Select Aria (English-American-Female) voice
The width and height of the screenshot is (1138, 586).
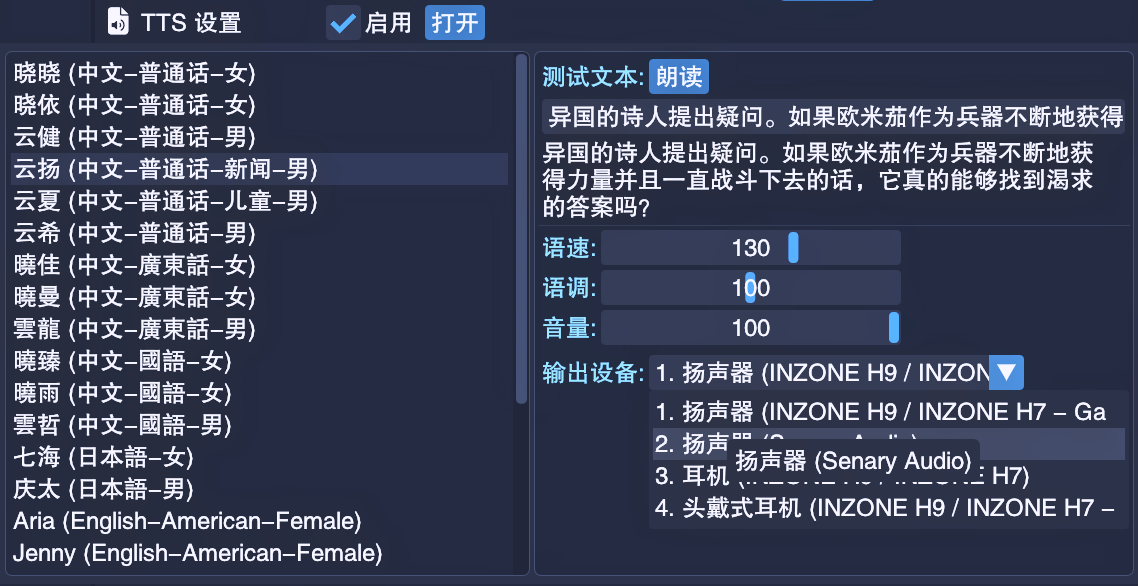(187, 521)
